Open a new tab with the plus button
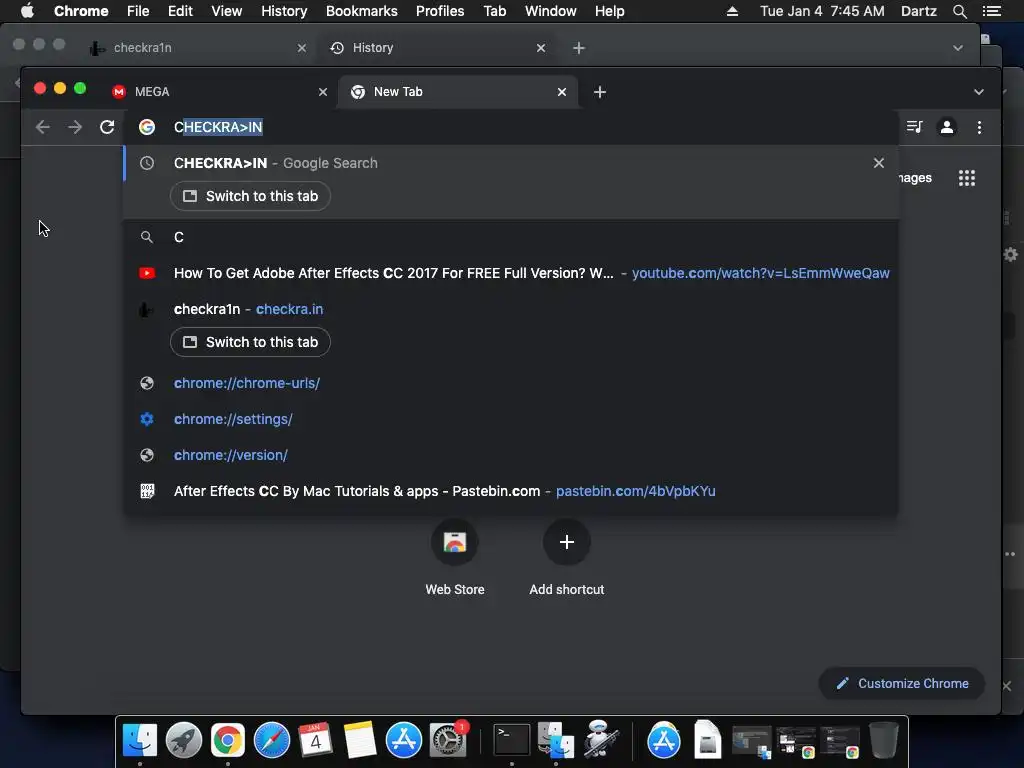1024x768 pixels. tap(600, 92)
